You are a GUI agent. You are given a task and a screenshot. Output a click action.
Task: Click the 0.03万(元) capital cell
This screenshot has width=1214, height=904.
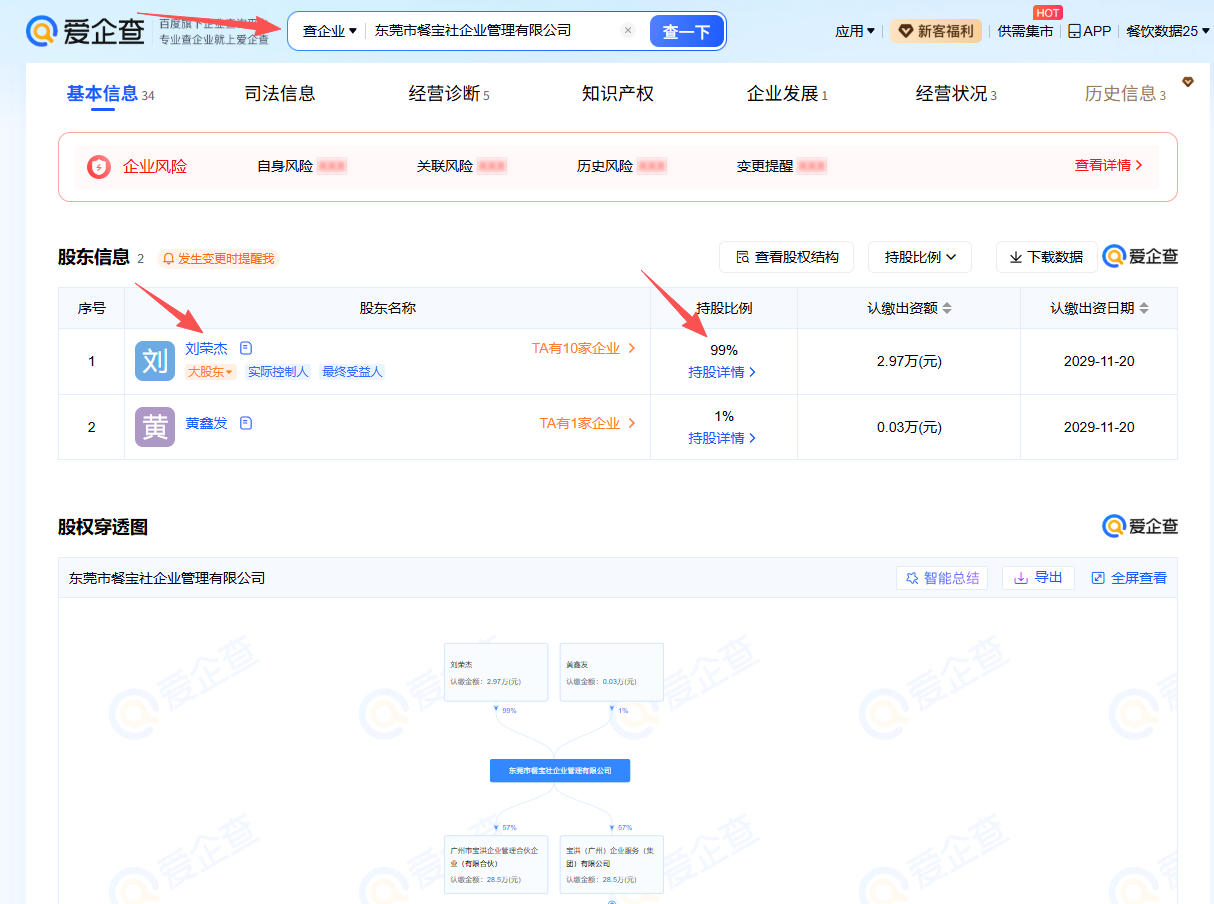(909, 427)
